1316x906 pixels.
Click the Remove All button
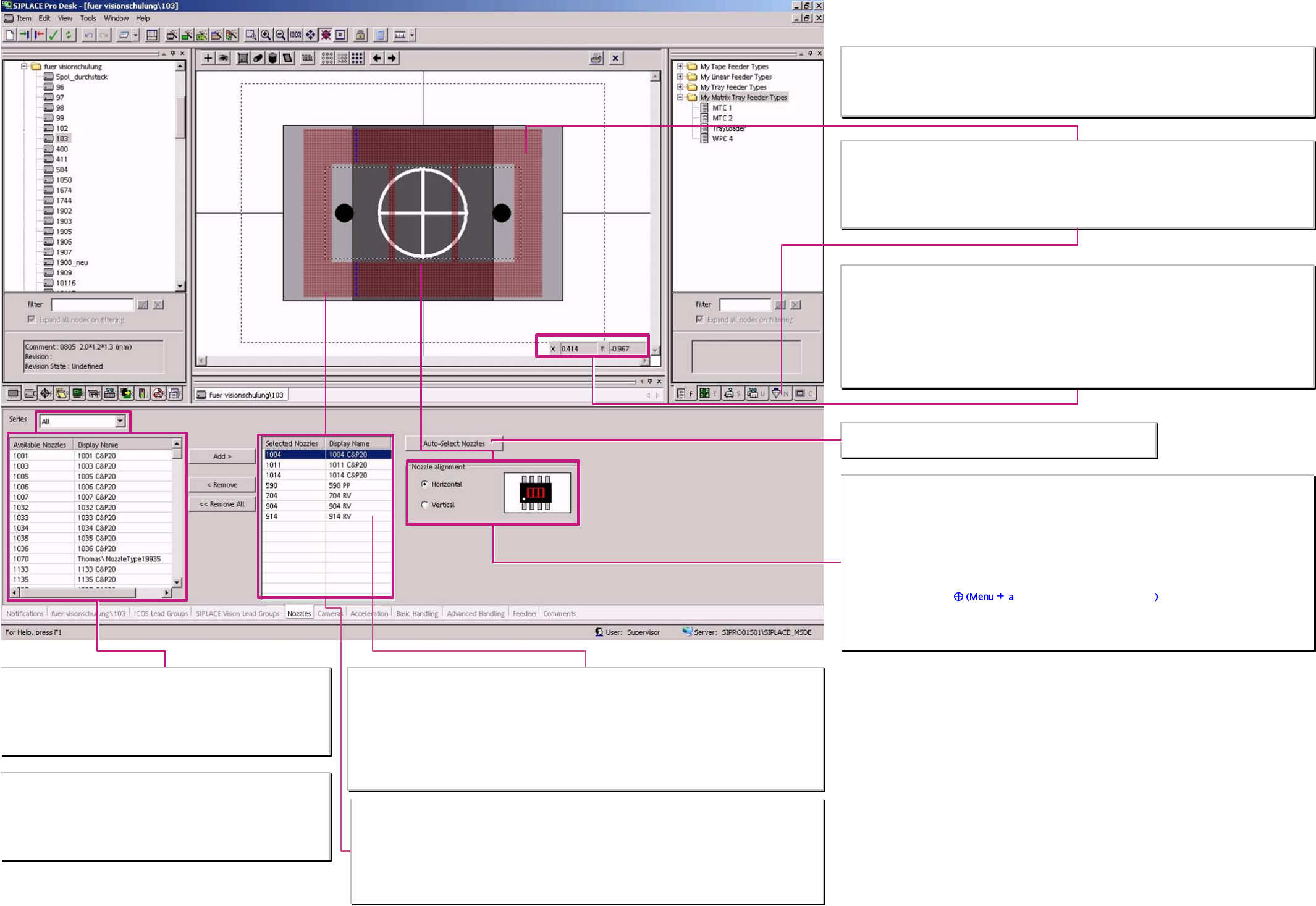click(x=222, y=504)
